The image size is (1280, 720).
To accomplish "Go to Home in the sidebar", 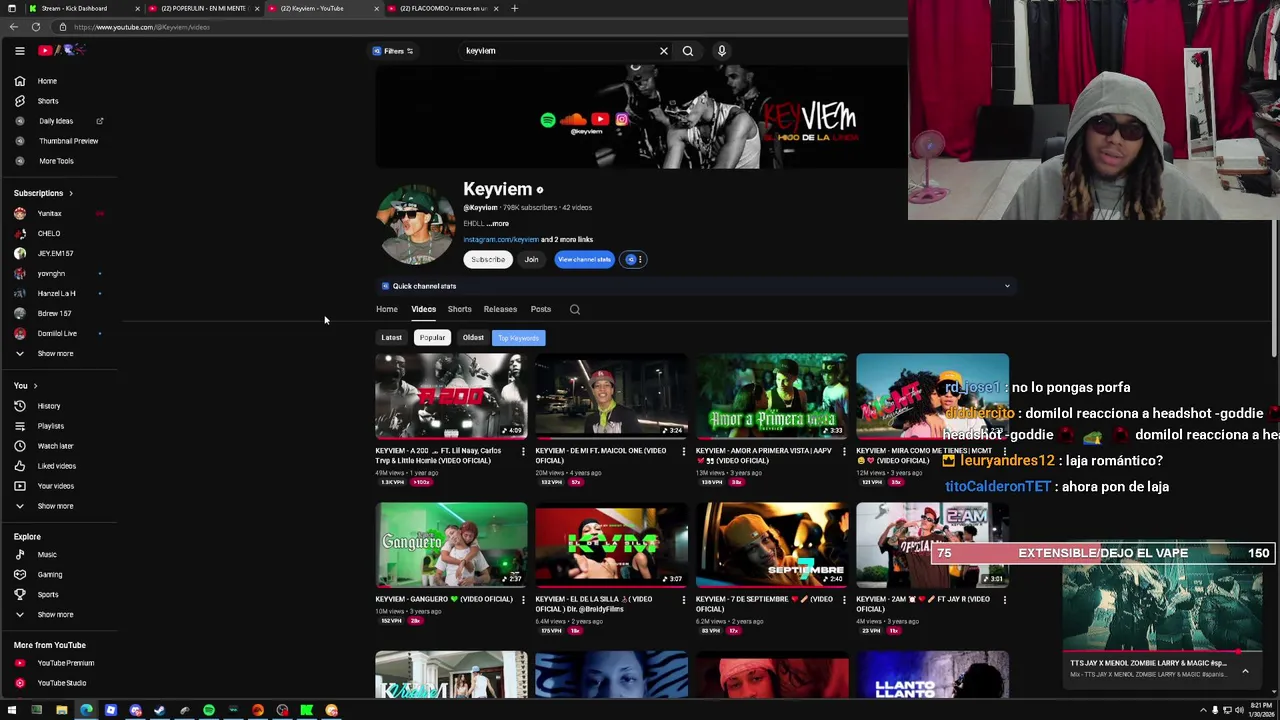I will coord(47,81).
